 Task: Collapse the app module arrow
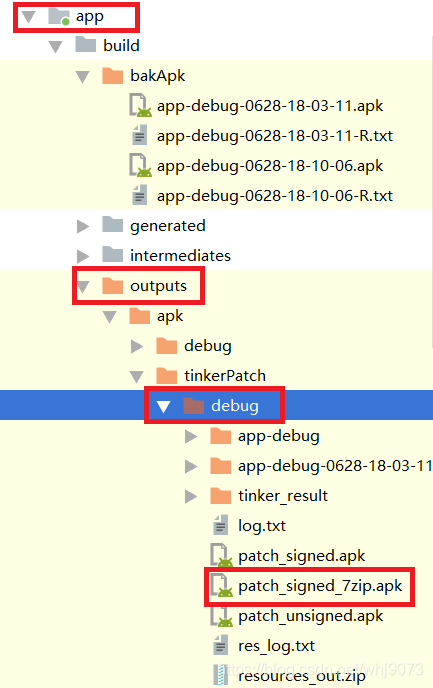pos(29,17)
